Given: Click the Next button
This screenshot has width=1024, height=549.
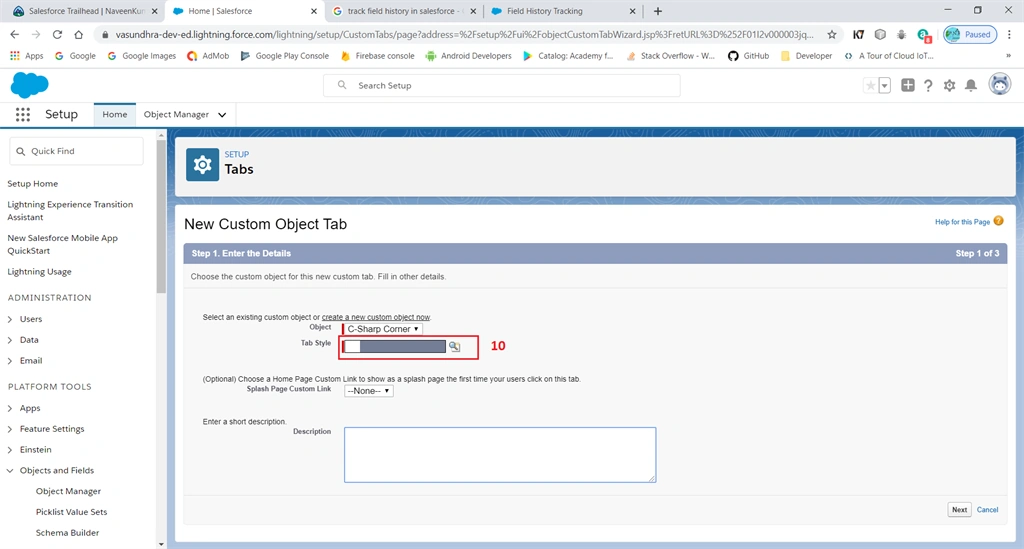Looking at the screenshot, I should pyautogui.click(x=959, y=510).
